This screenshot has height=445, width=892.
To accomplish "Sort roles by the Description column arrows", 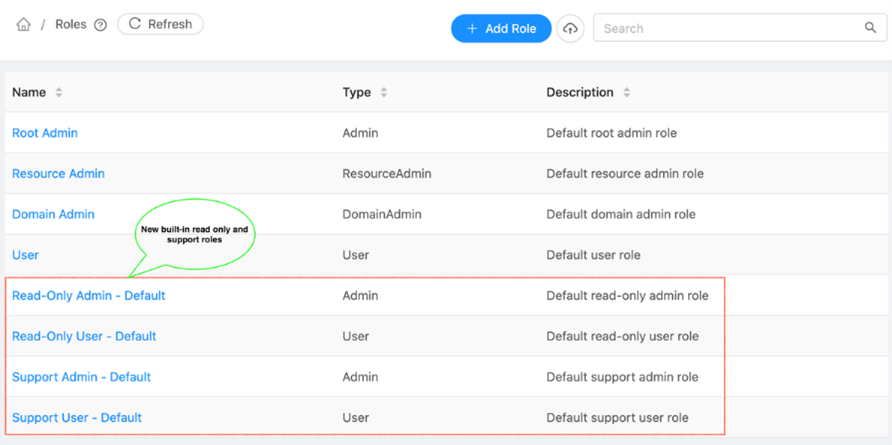I will [x=626, y=93].
